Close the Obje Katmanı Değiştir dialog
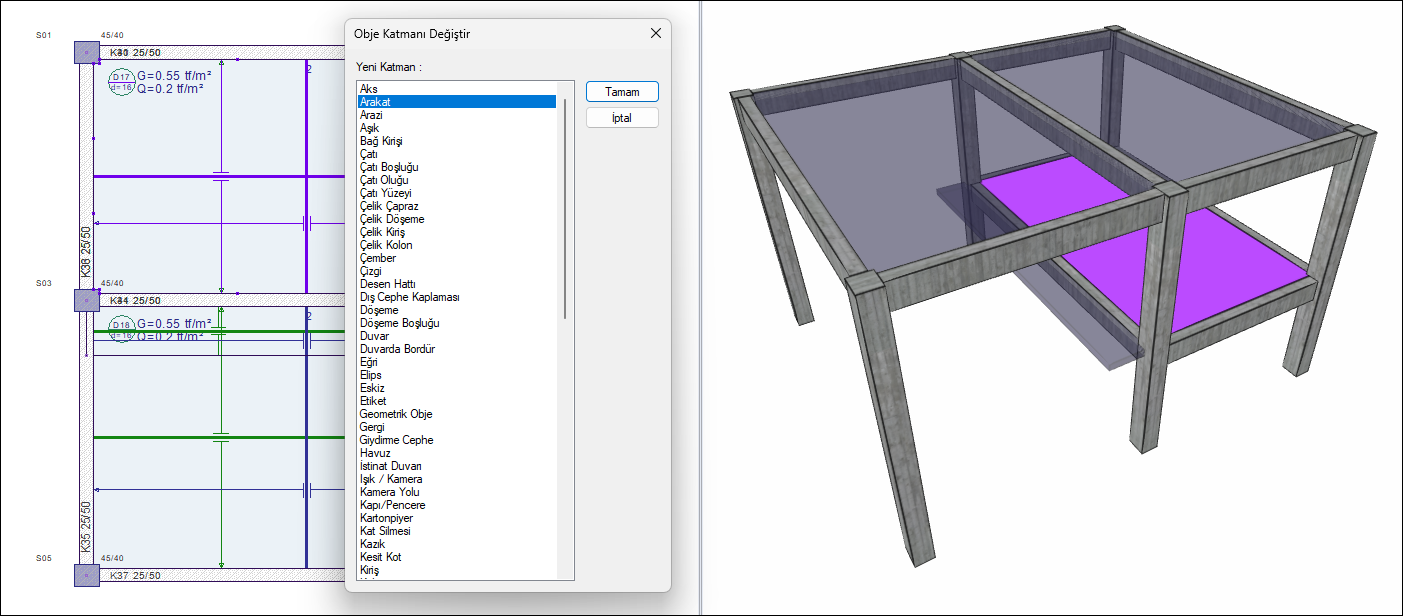Image resolution: width=1403 pixels, height=616 pixels. pos(656,33)
